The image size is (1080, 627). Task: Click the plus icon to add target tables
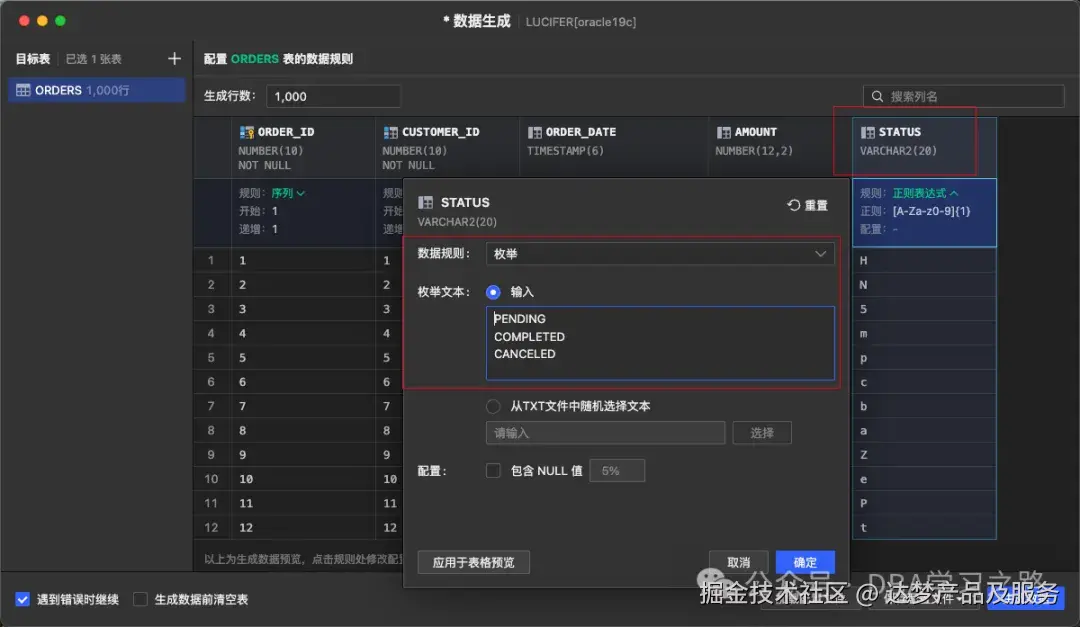[175, 58]
